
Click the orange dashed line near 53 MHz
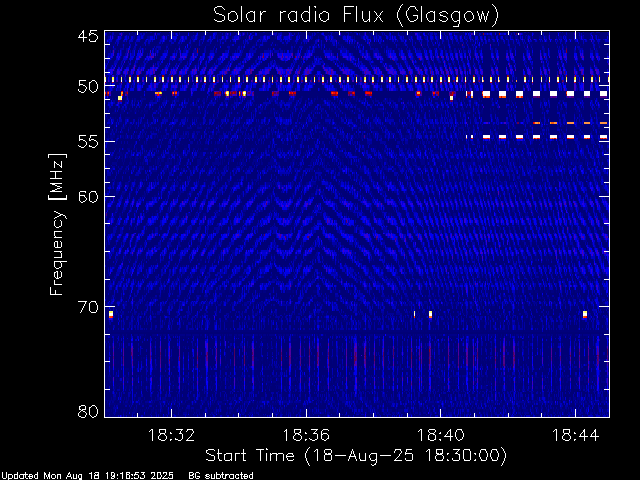pyautogui.click(x=570, y=123)
